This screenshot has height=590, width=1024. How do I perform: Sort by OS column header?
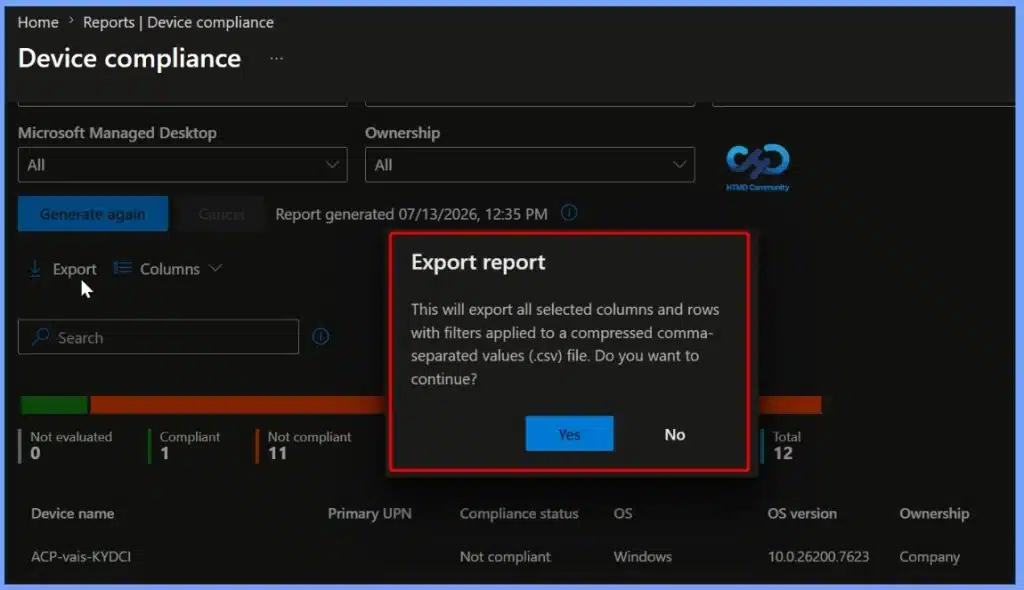[x=622, y=514]
